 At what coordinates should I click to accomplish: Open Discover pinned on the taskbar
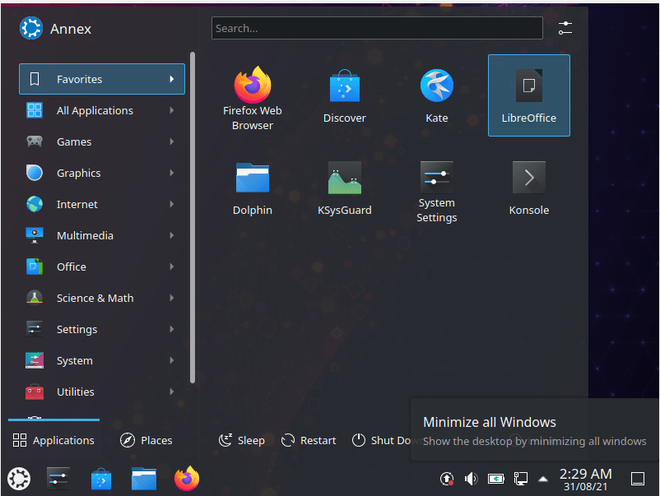[x=101, y=479]
